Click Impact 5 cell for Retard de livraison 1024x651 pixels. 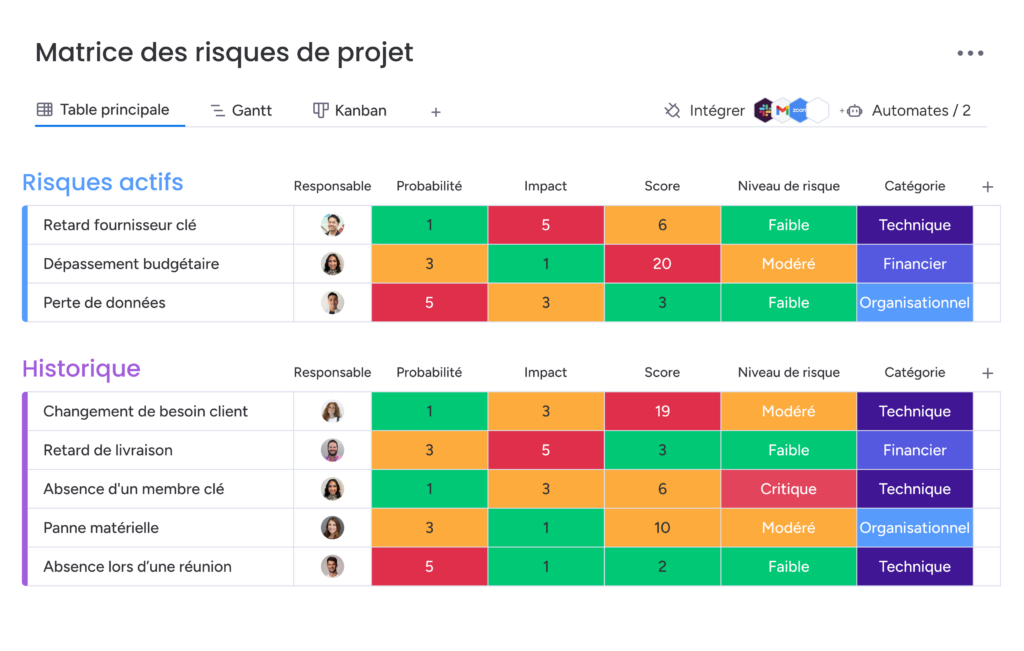(545, 450)
